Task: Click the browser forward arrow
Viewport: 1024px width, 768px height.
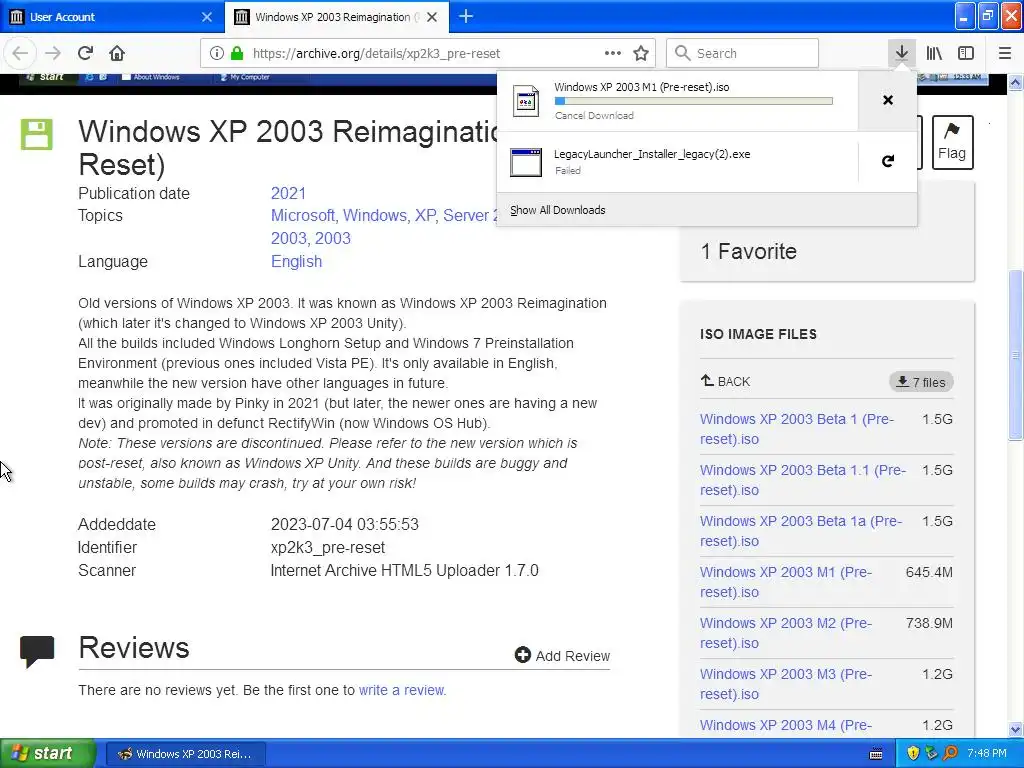Action: point(53,54)
